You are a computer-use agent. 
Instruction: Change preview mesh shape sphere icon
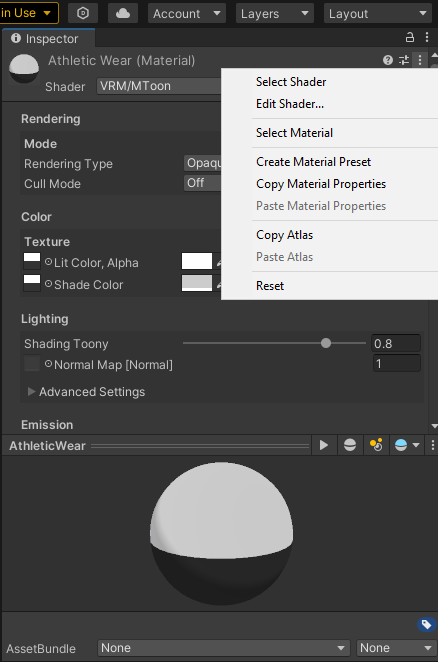pyautogui.click(x=350, y=445)
